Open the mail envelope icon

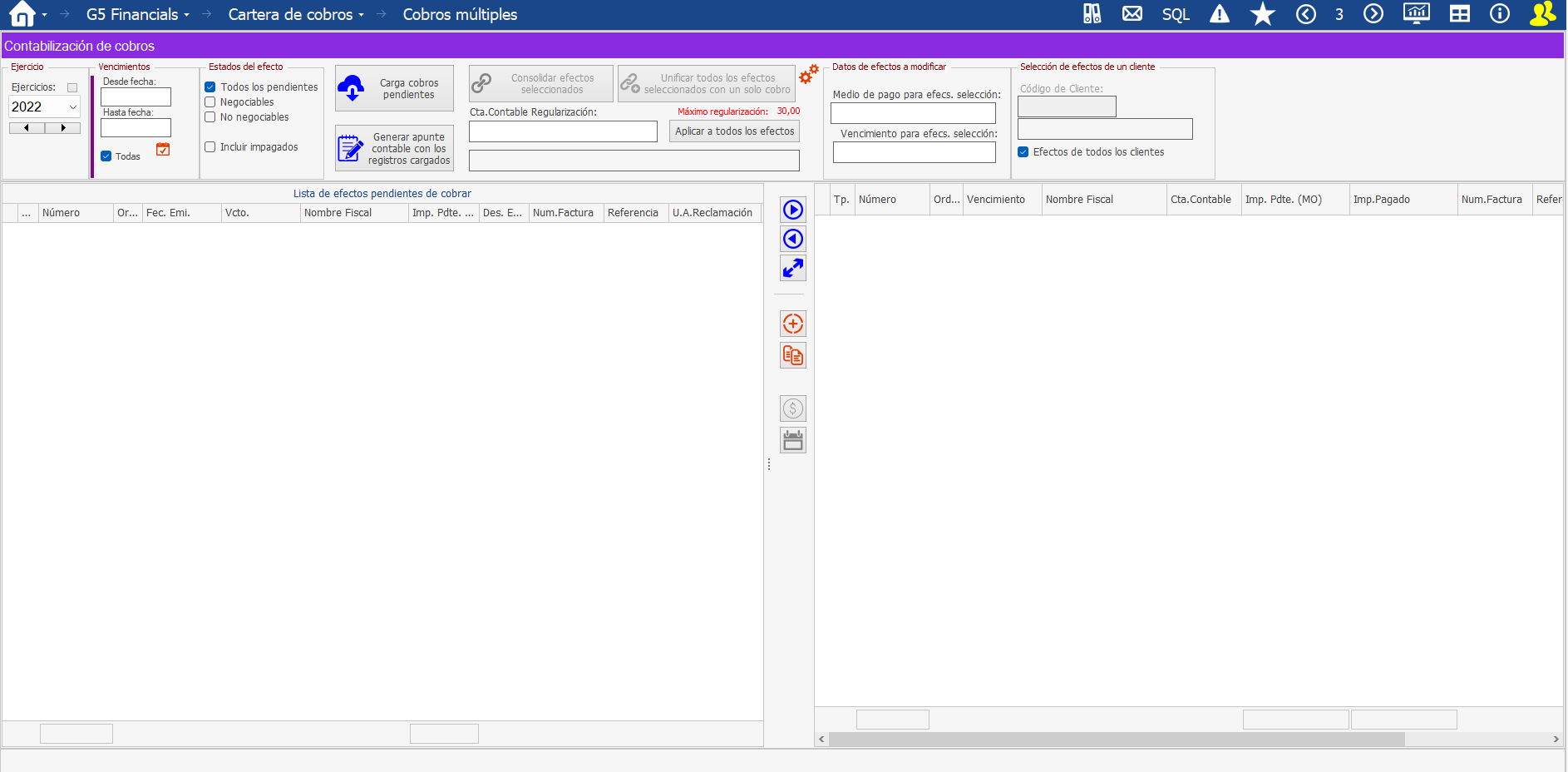[x=1132, y=14]
